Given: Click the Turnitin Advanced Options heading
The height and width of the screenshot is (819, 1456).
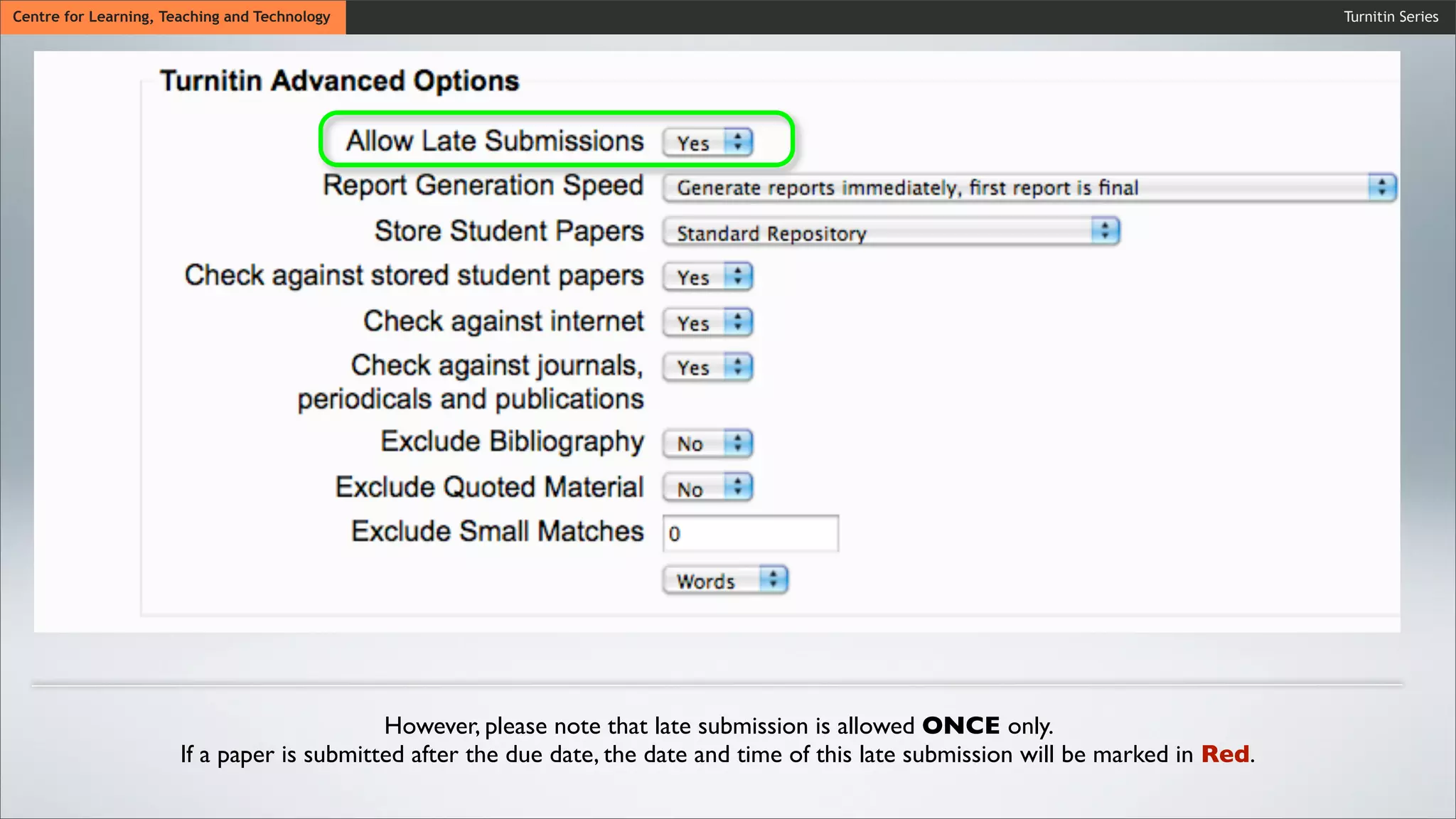Looking at the screenshot, I should click(340, 81).
